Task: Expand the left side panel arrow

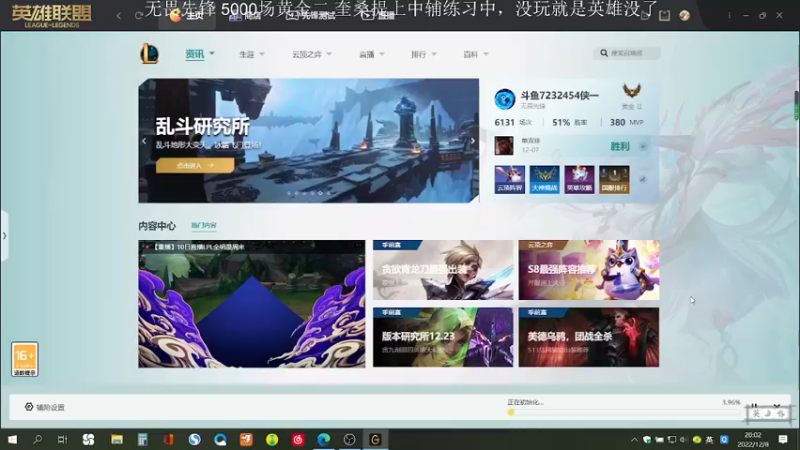Action: pyautogui.click(x=4, y=236)
